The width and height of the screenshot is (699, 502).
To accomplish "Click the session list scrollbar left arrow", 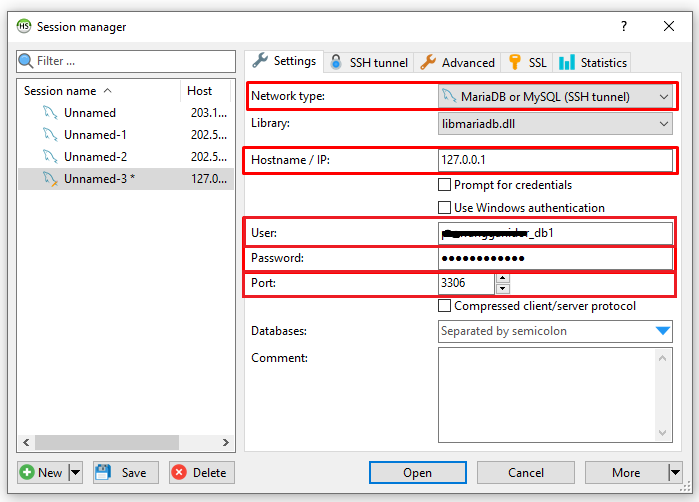I will point(26,442).
